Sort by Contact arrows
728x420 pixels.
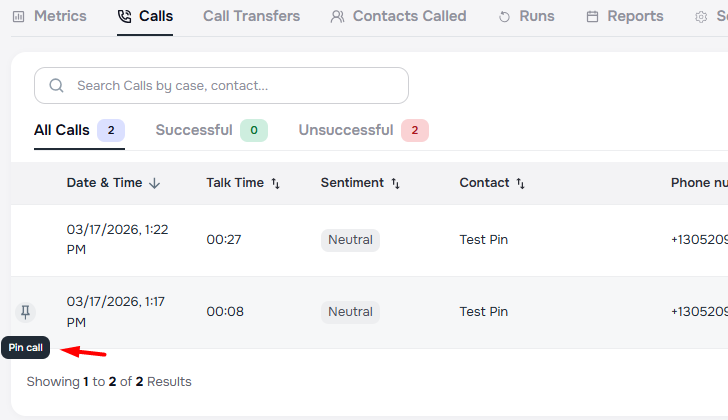pyautogui.click(x=520, y=183)
